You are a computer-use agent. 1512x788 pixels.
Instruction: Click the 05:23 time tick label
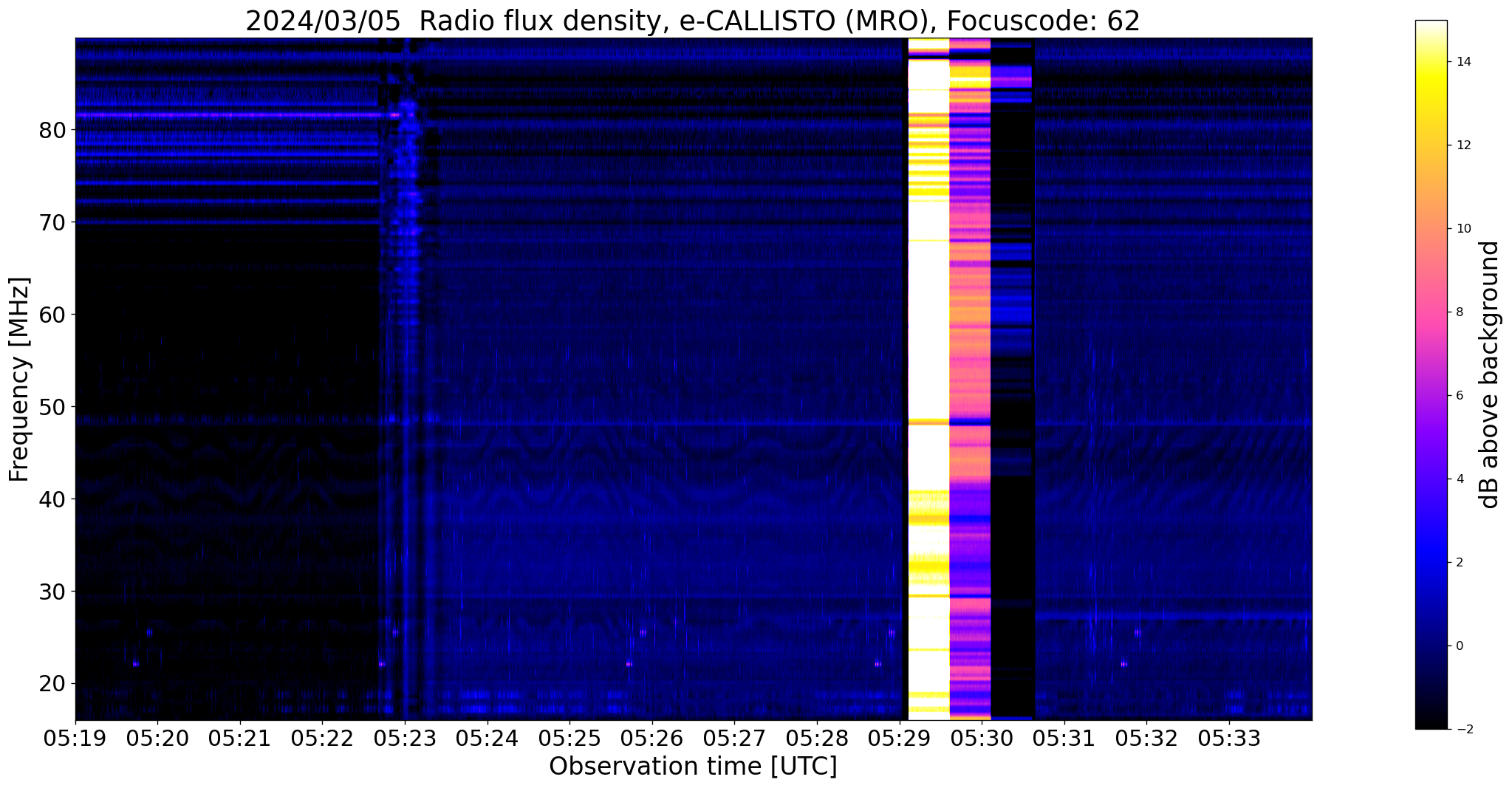(x=405, y=738)
